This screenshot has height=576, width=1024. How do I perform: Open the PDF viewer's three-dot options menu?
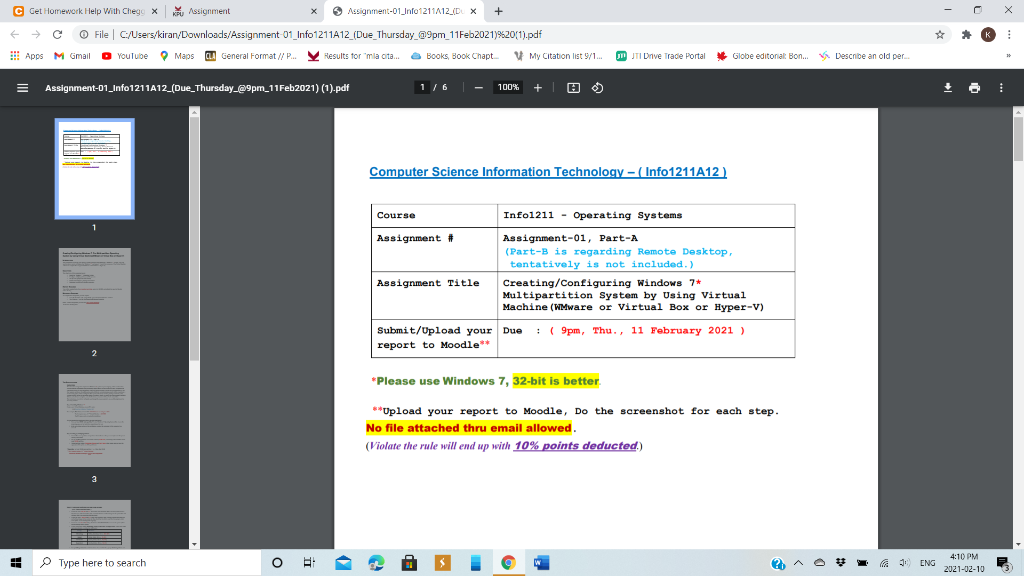point(1001,87)
